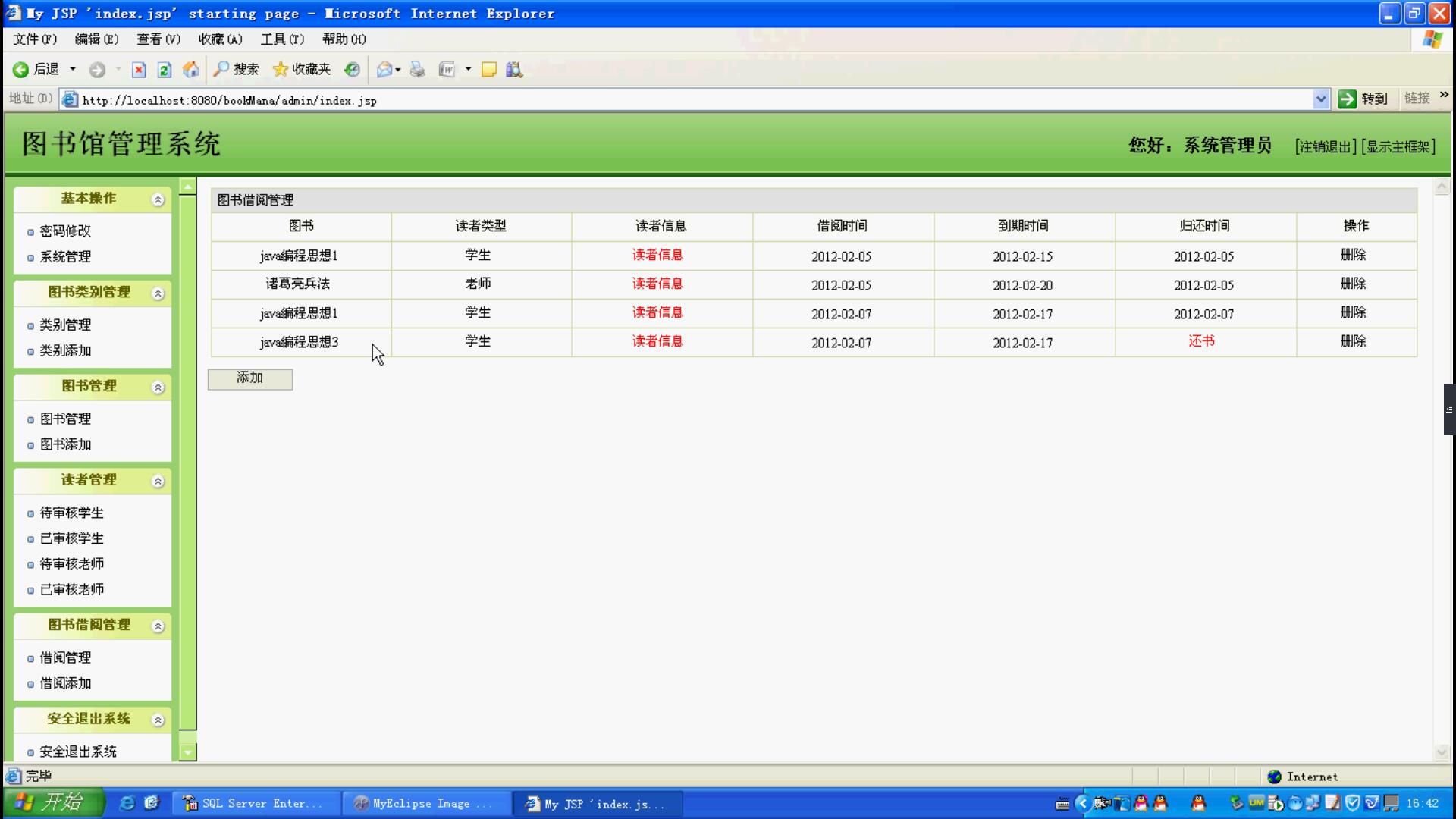Click the Internet zone globe icon

click(x=1275, y=777)
